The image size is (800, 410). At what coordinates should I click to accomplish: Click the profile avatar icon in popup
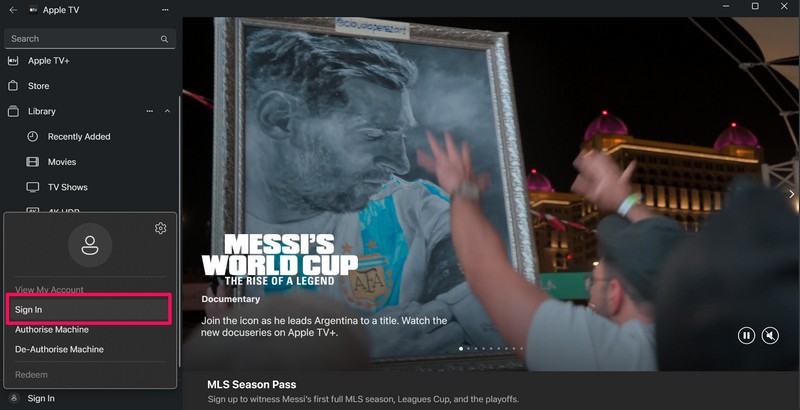(90, 245)
